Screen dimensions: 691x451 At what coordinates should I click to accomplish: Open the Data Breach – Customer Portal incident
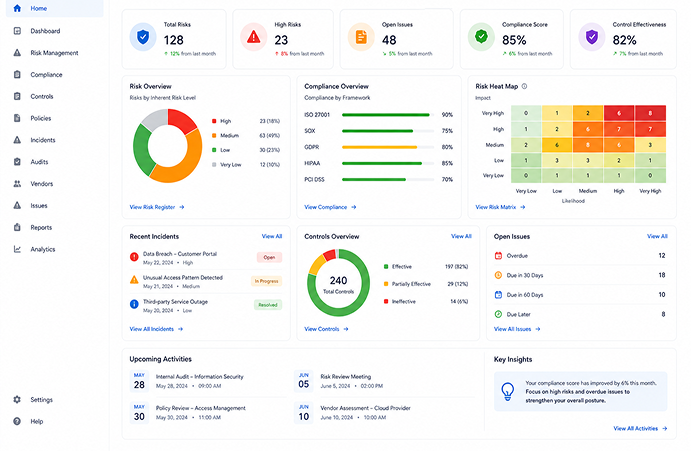click(x=180, y=254)
